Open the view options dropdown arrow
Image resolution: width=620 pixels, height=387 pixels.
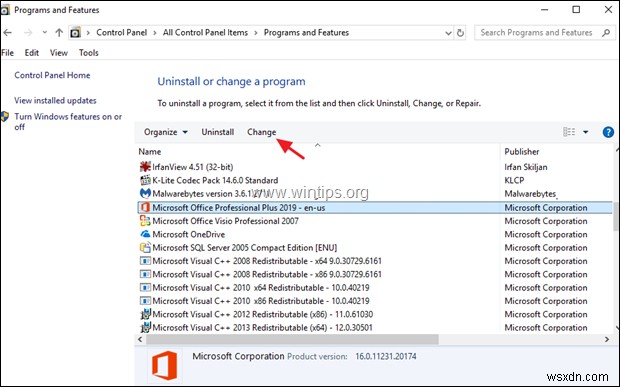point(586,132)
